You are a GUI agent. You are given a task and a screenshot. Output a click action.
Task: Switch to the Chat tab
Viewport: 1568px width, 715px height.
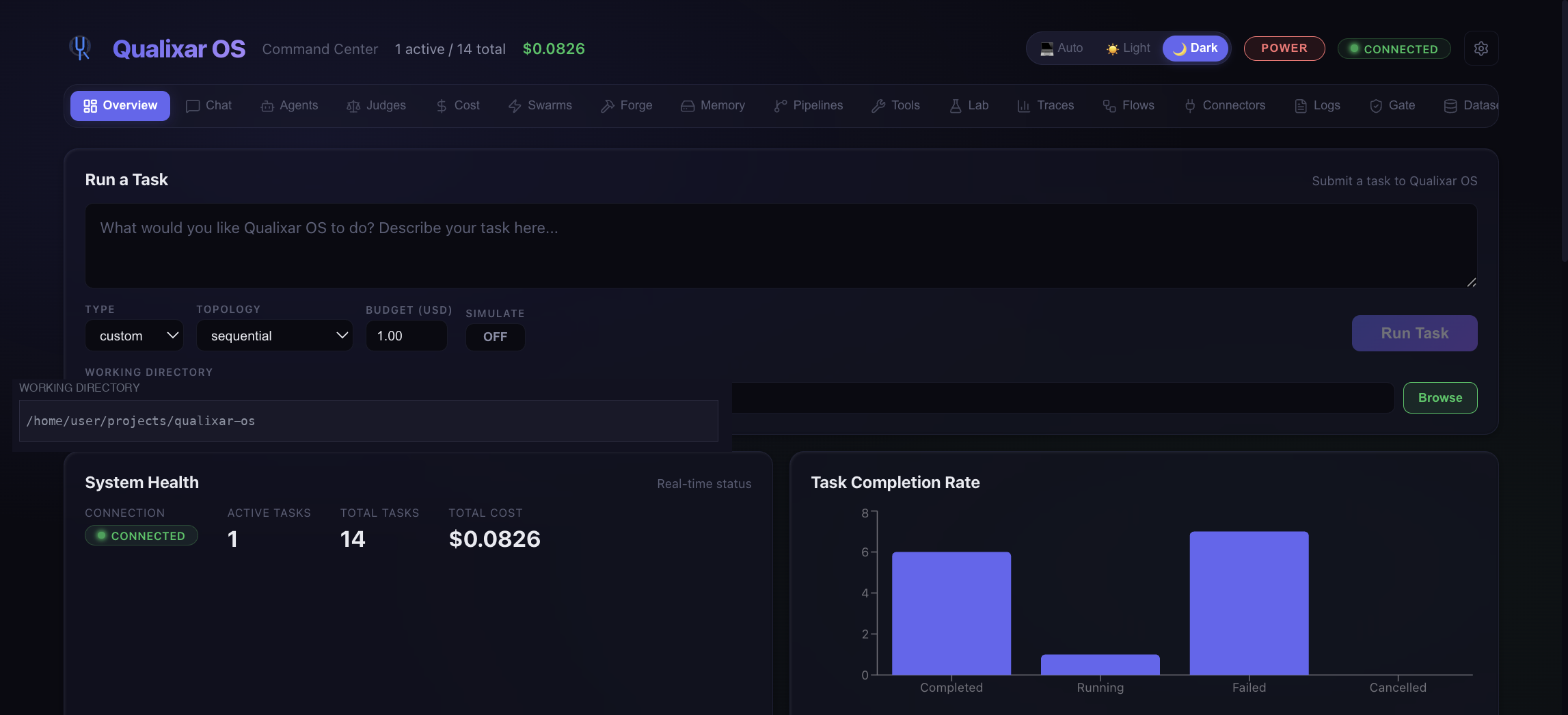tap(209, 106)
